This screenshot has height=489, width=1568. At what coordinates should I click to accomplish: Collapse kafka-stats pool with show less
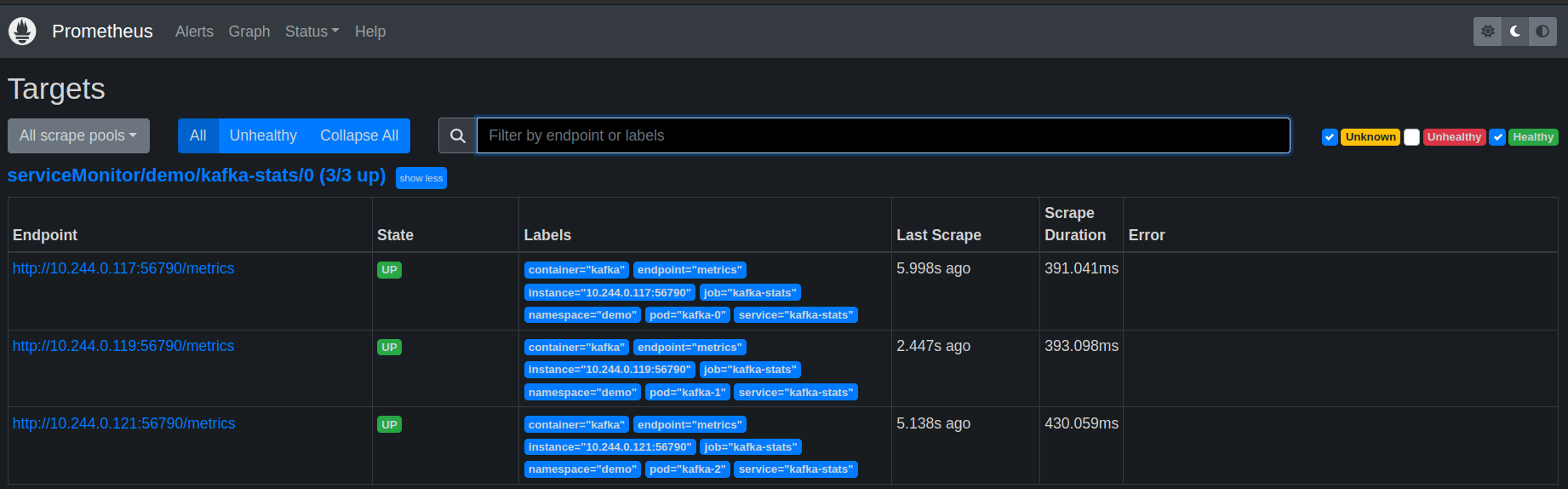coord(421,178)
